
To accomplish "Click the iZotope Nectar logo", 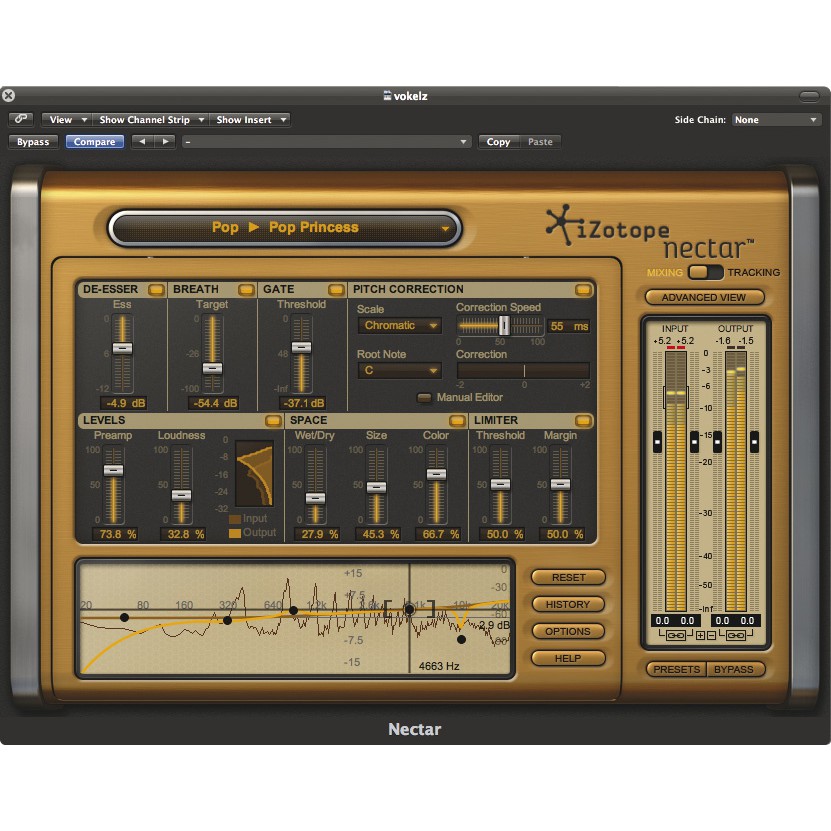I will click(x=649, y=234).
